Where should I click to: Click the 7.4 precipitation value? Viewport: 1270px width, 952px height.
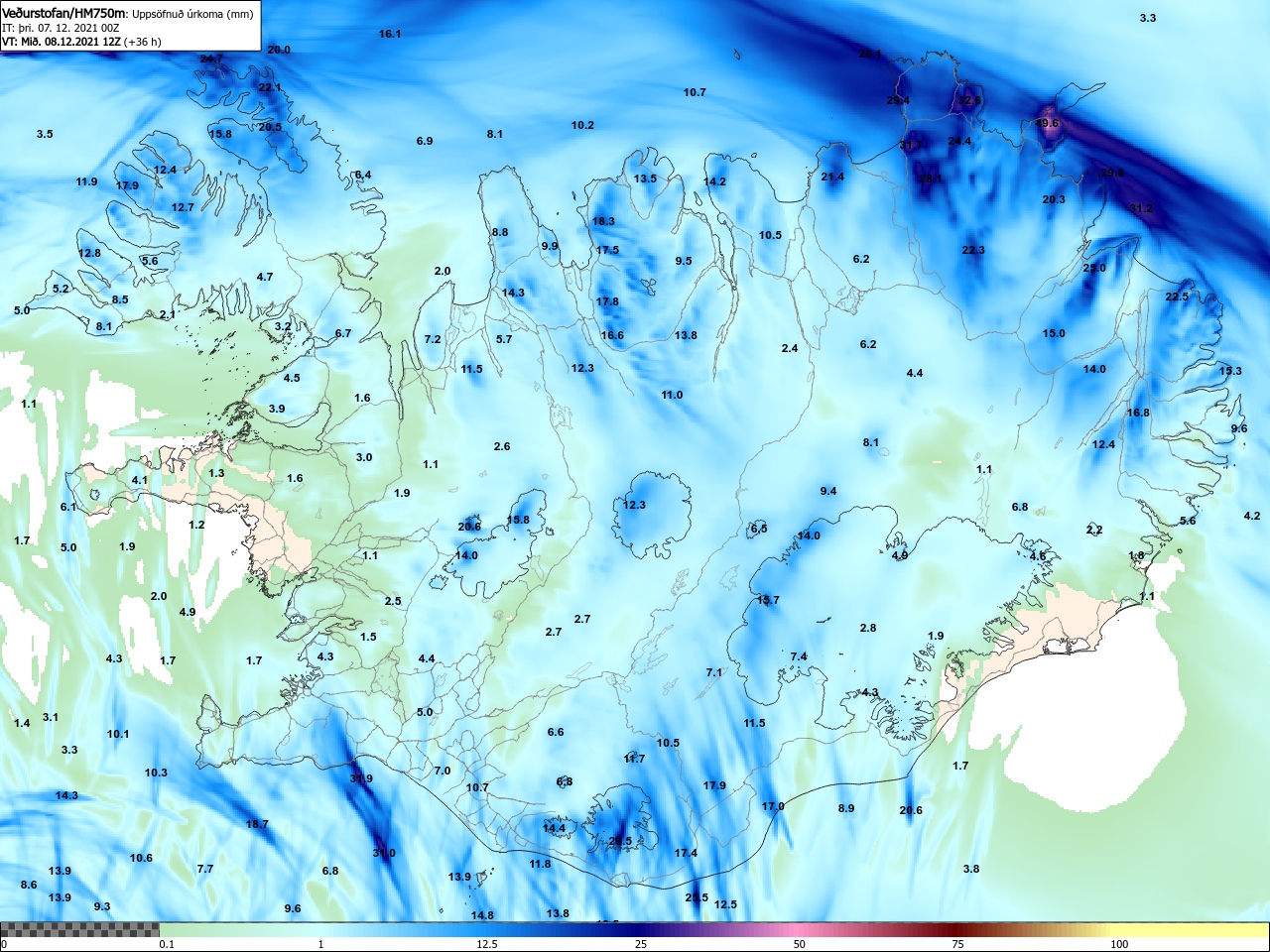[x=799, y=657]
